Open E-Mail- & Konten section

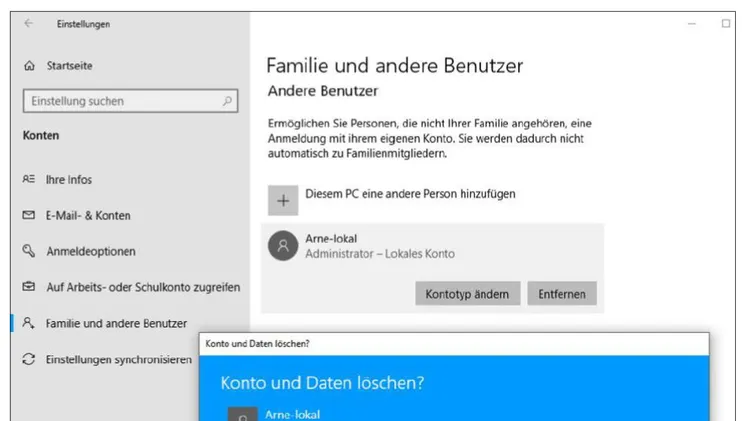click(x=88, y=215)
